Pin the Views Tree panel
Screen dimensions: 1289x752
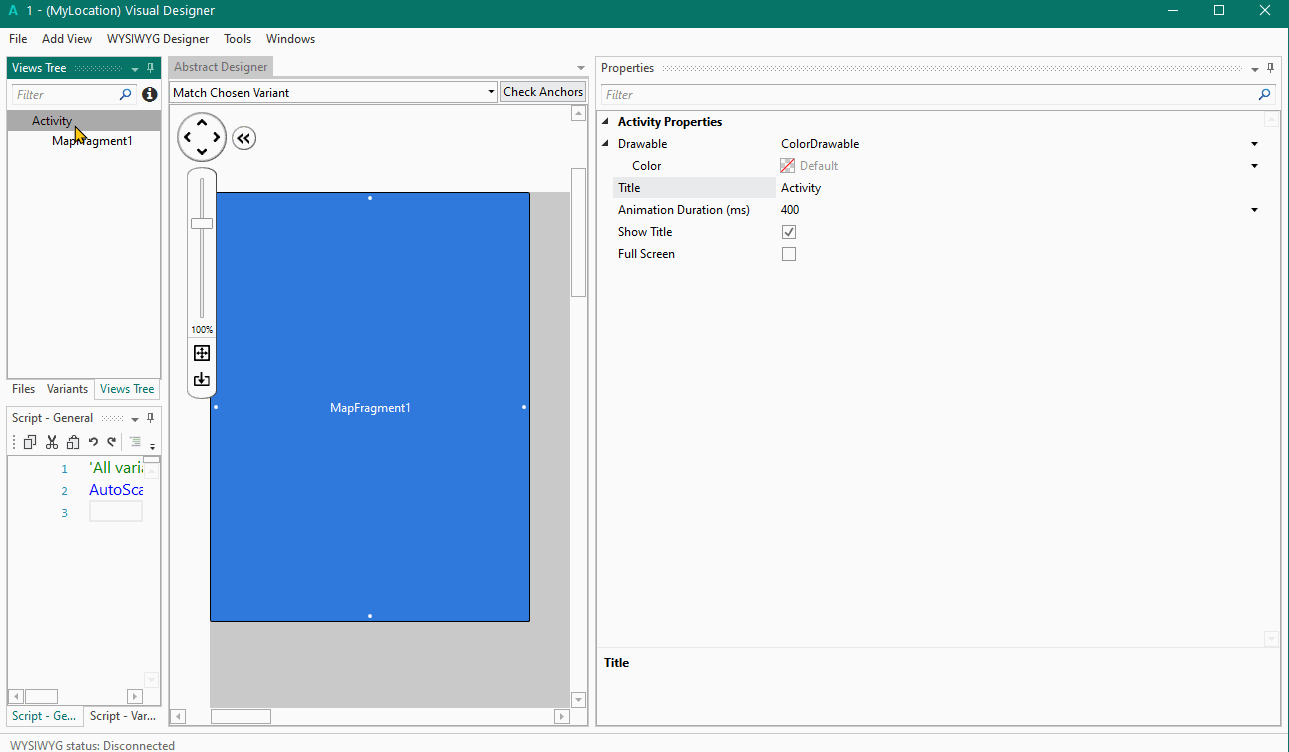(151, 68)
